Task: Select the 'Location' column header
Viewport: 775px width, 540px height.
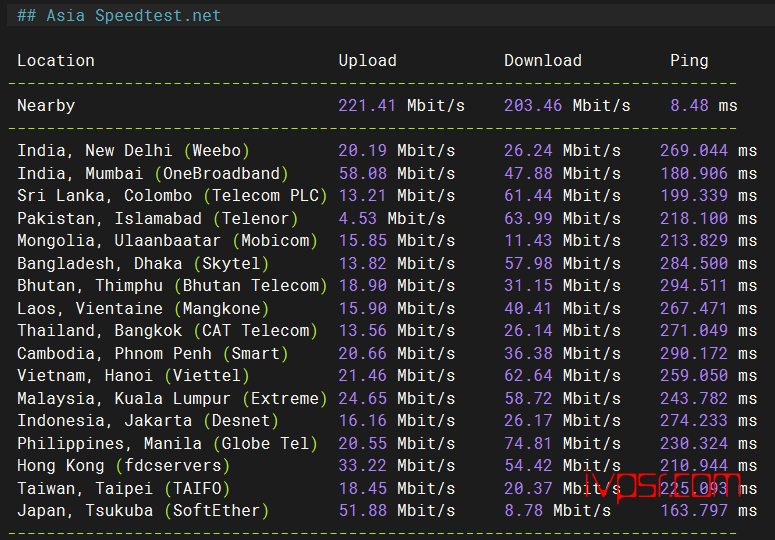Action: (56, 61)
